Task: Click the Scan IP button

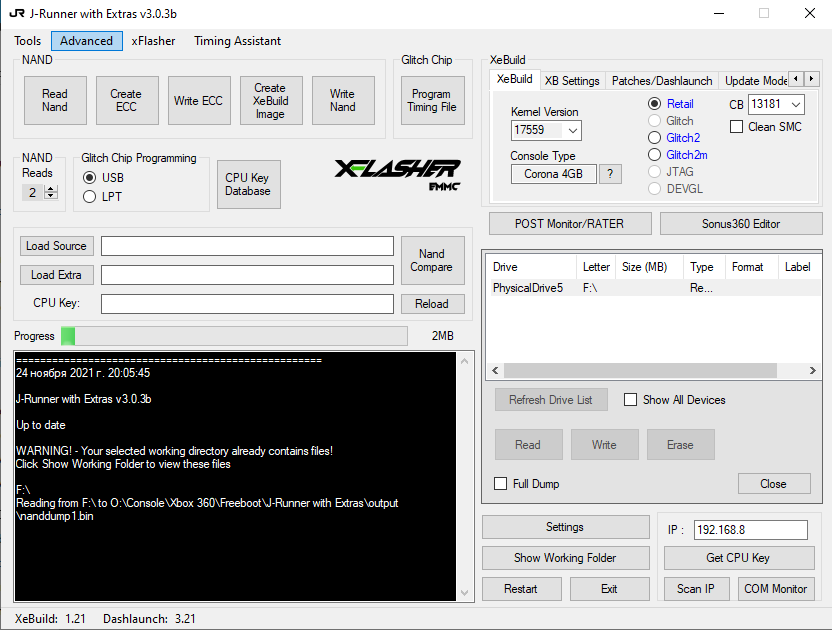Action: pyautogui.click(x=696, y=589)
